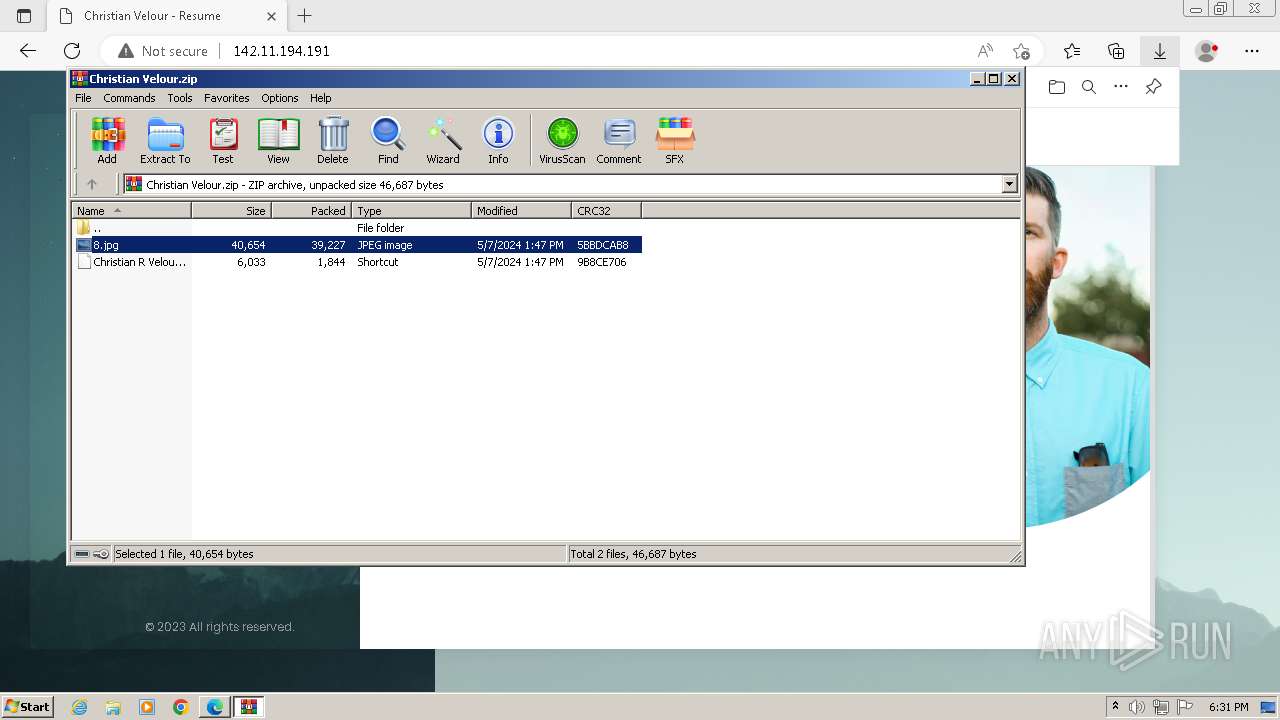Click the Extract To toolbar icon
The width and height of the screenshot is (1280, 720).
pyautogui.click(x=165, y=140)
